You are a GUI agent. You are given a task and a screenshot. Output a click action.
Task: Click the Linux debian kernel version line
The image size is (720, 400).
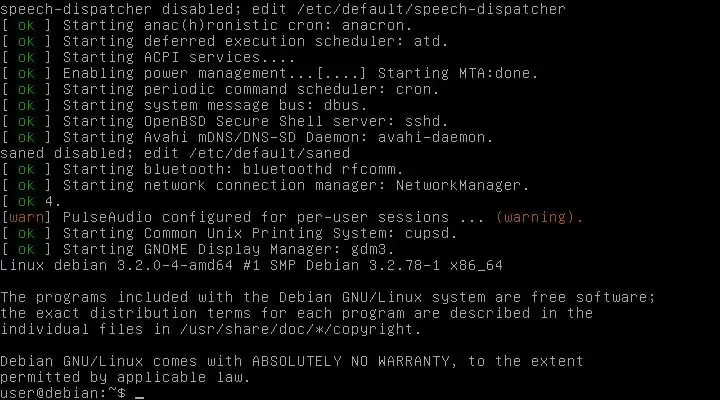(252, 265)
